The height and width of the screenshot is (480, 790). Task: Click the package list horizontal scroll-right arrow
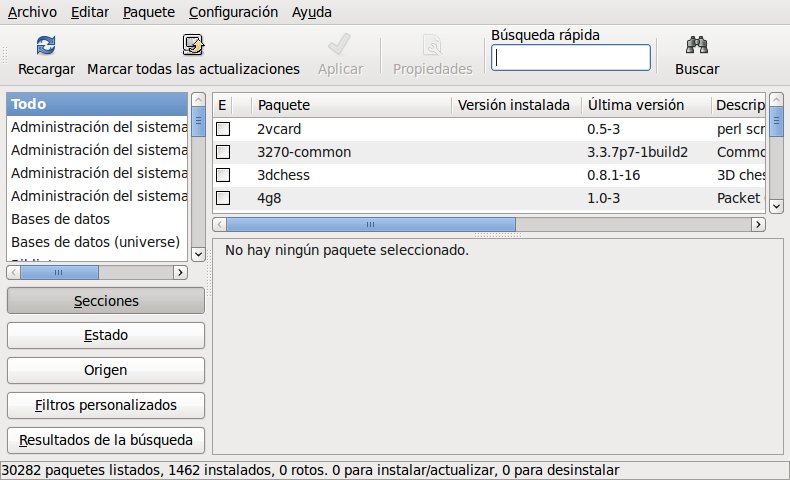(x=758, y=225)
